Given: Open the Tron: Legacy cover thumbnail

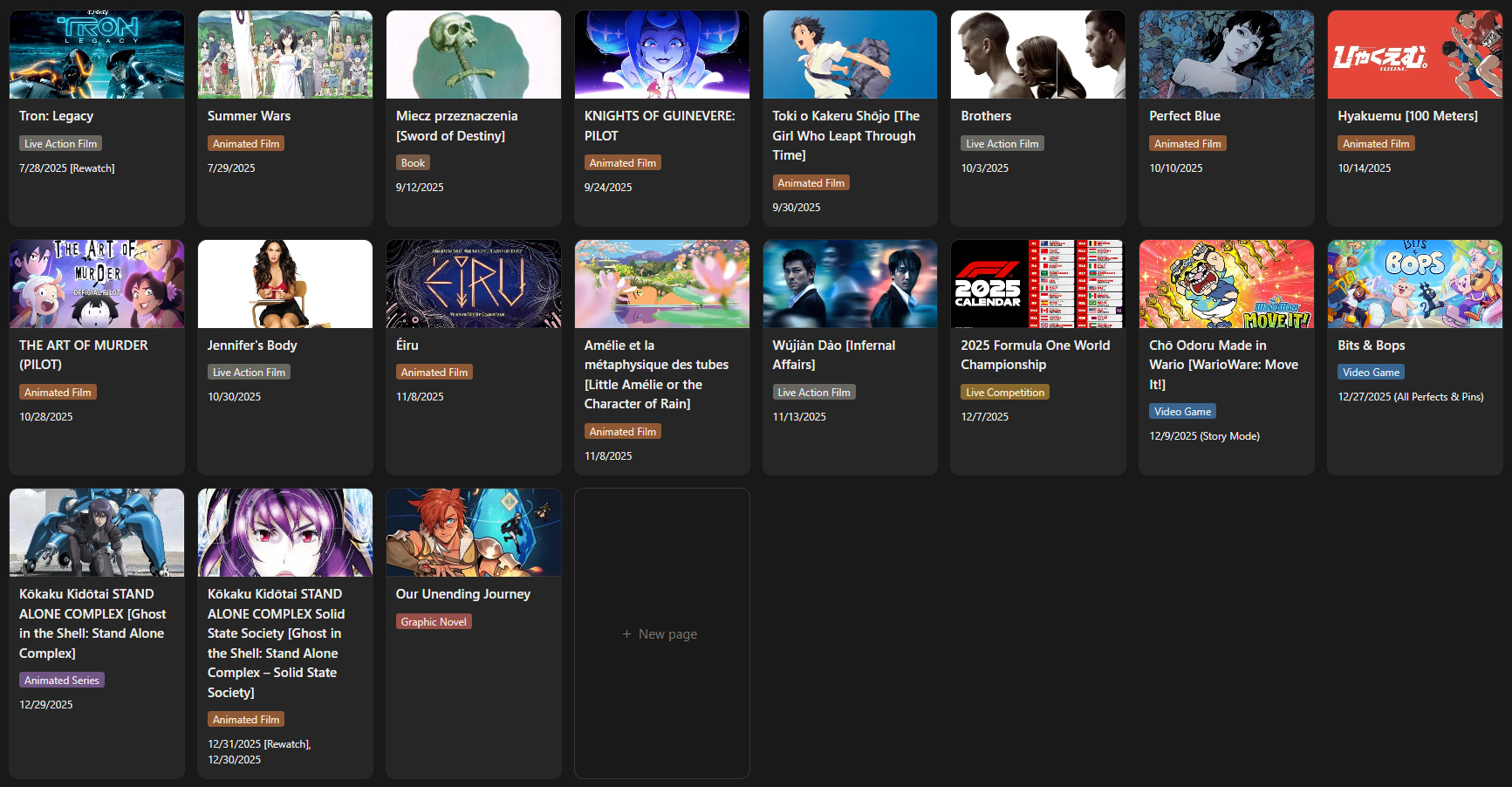Looking at the screenshot, I should pos(97,54).
